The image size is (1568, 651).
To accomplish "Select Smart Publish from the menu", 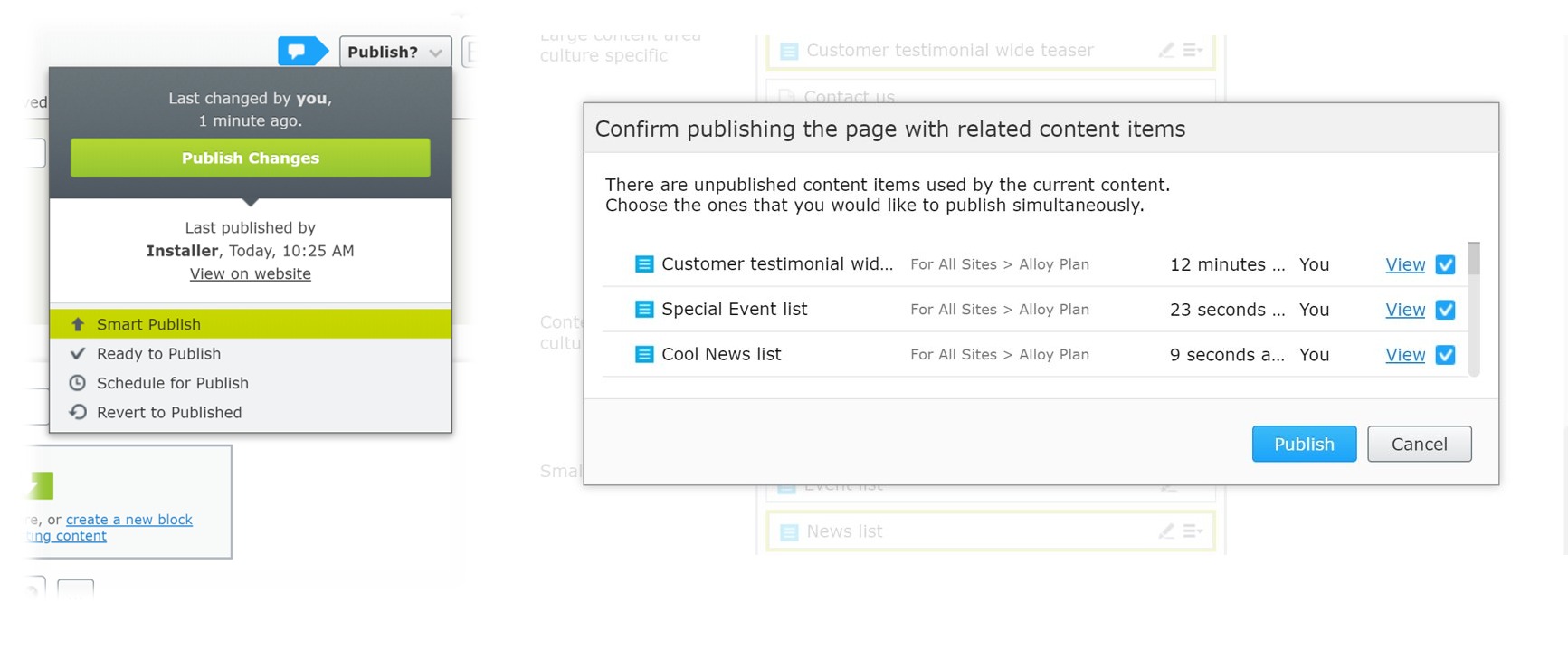I will (x=149, y=324).
